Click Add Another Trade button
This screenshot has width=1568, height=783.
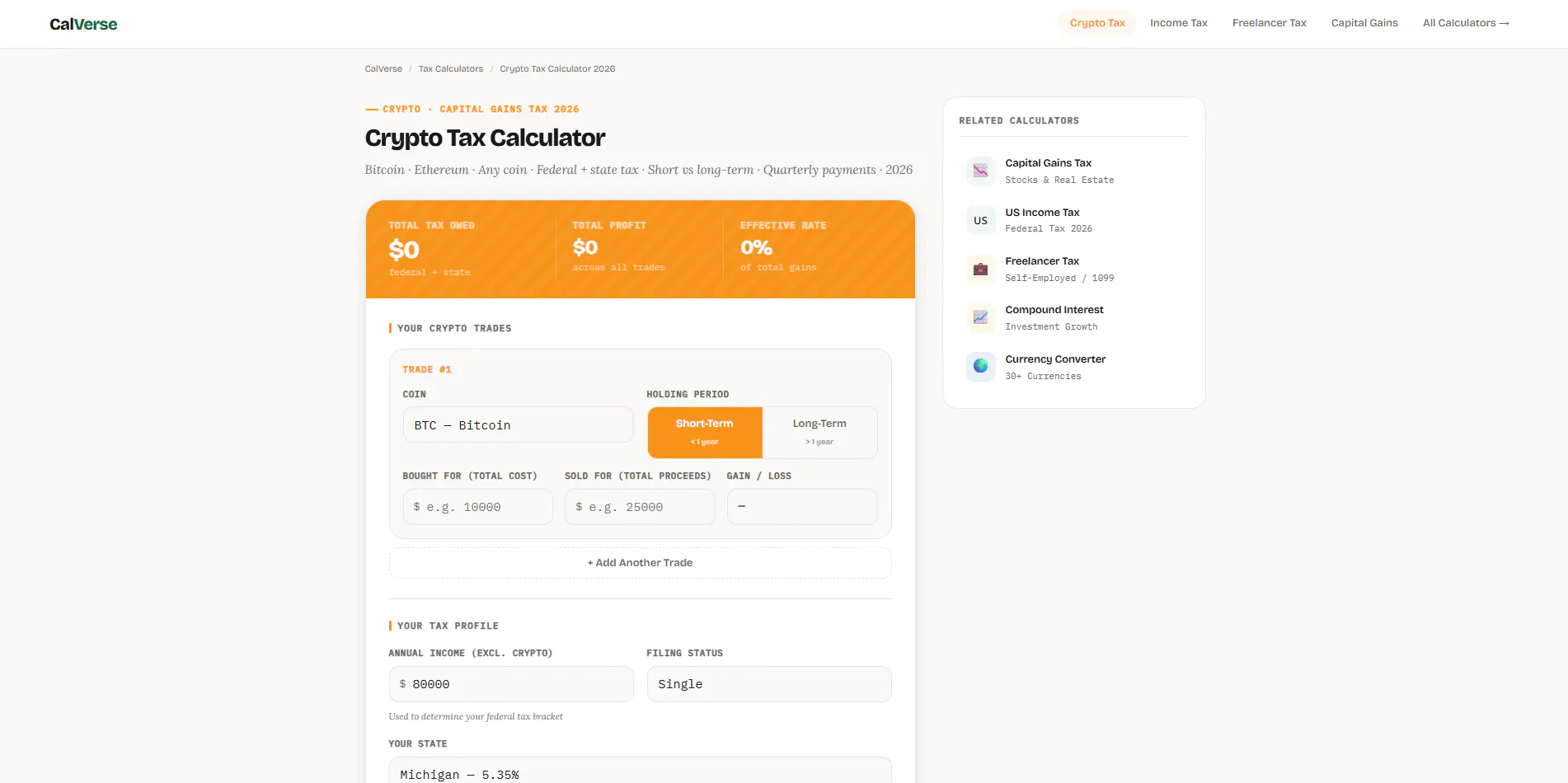click(x=641, y=563)
